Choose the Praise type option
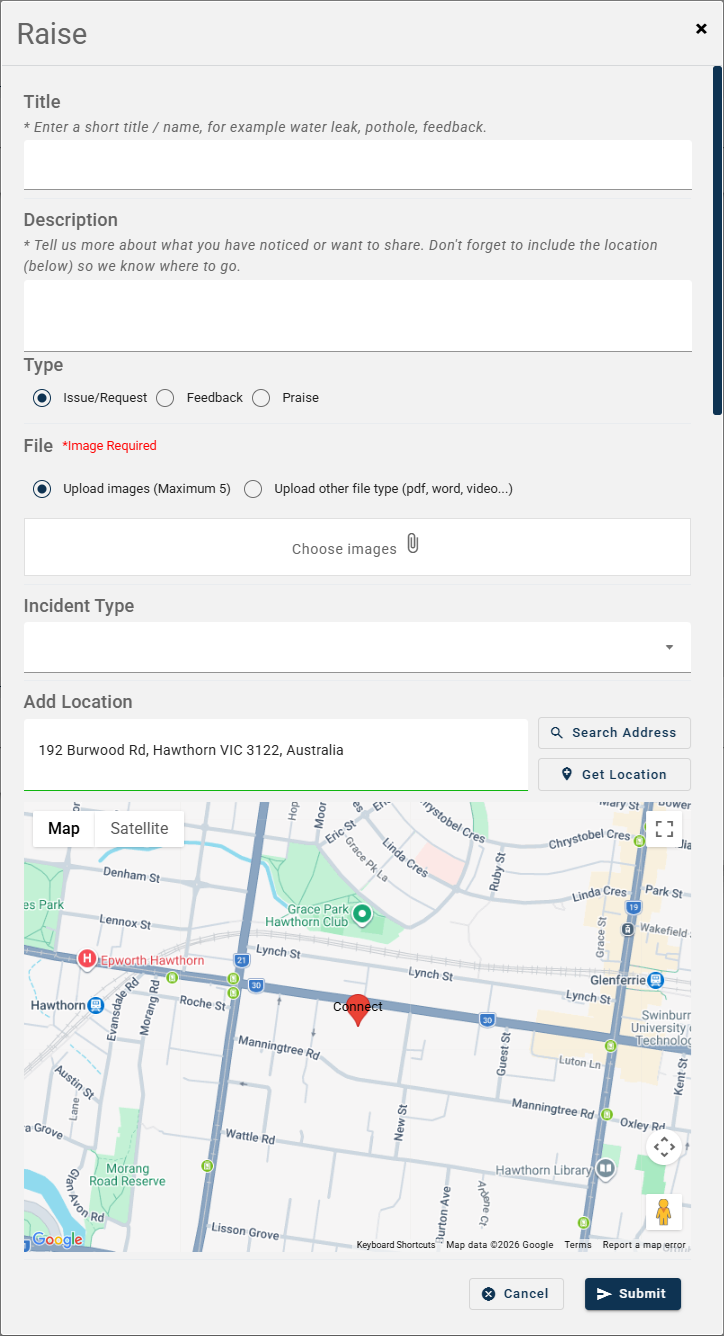The height and width of the screenshot is (1336, 724). tap(261, 398)
